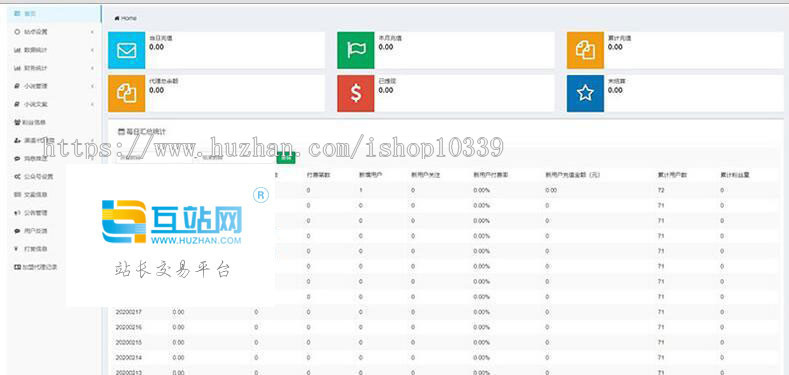The height and width of the screenshot is (375, 789).
Task: Click the yen icon for 打赏信息
Action: coord(17,249)
